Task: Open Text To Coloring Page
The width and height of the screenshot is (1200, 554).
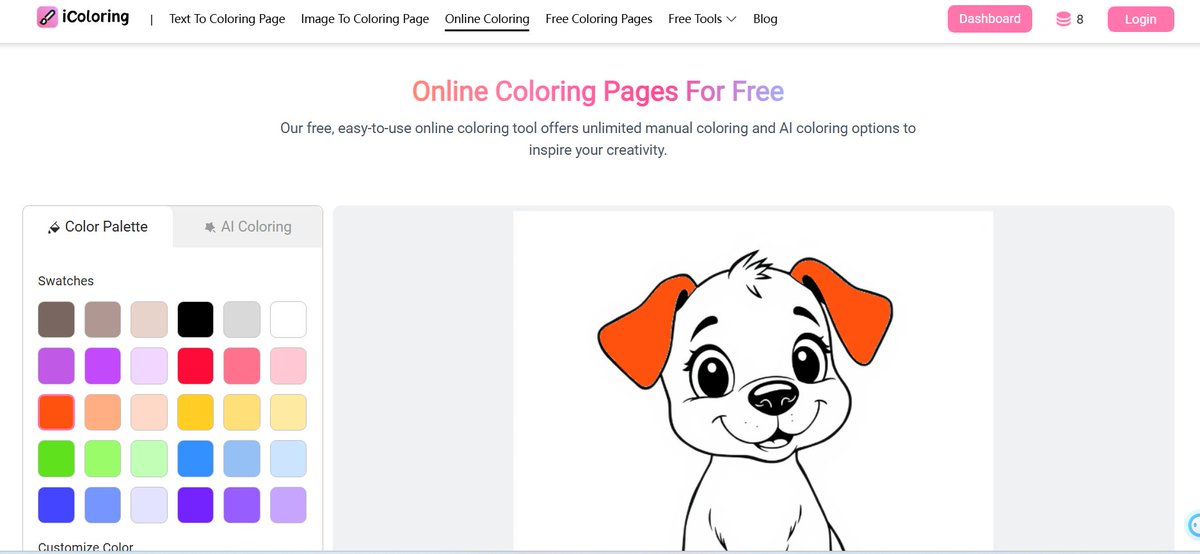Action: (227, 19)
